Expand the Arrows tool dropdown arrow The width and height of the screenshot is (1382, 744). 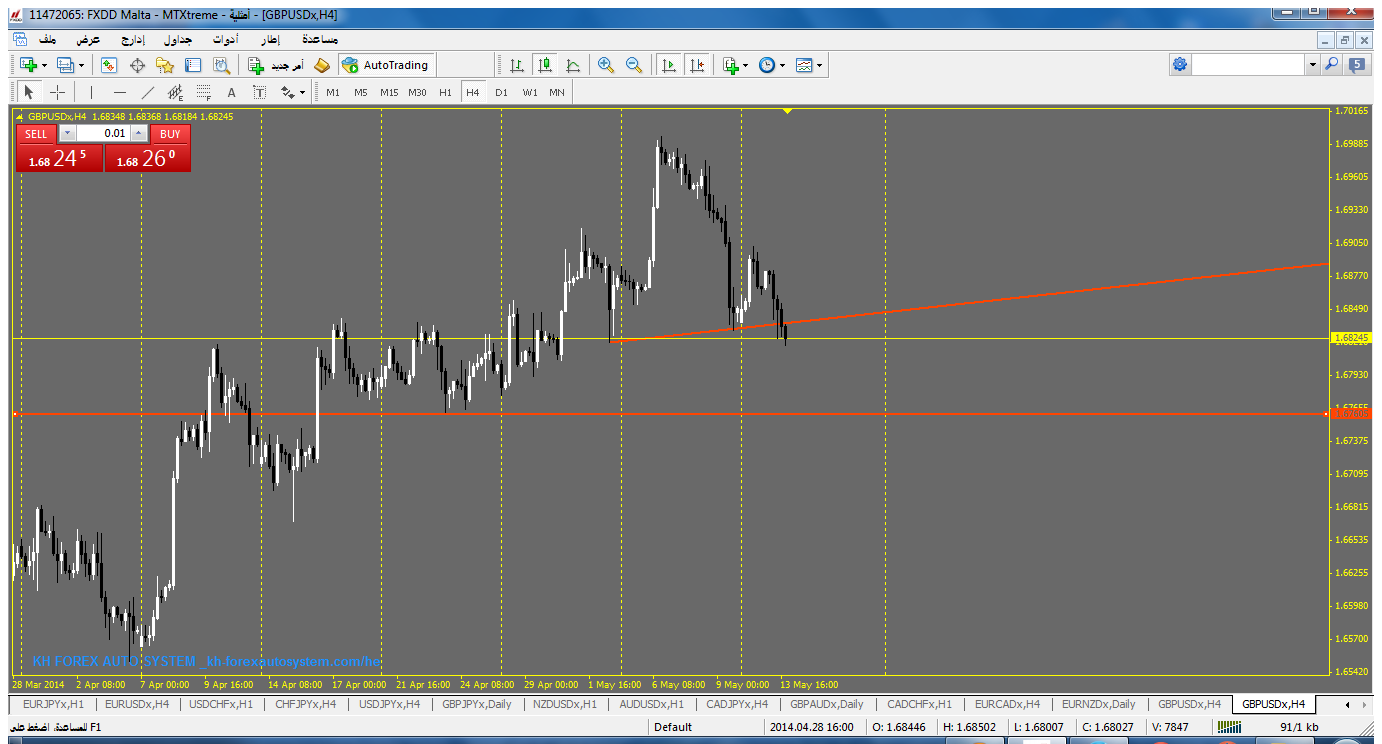302,92
